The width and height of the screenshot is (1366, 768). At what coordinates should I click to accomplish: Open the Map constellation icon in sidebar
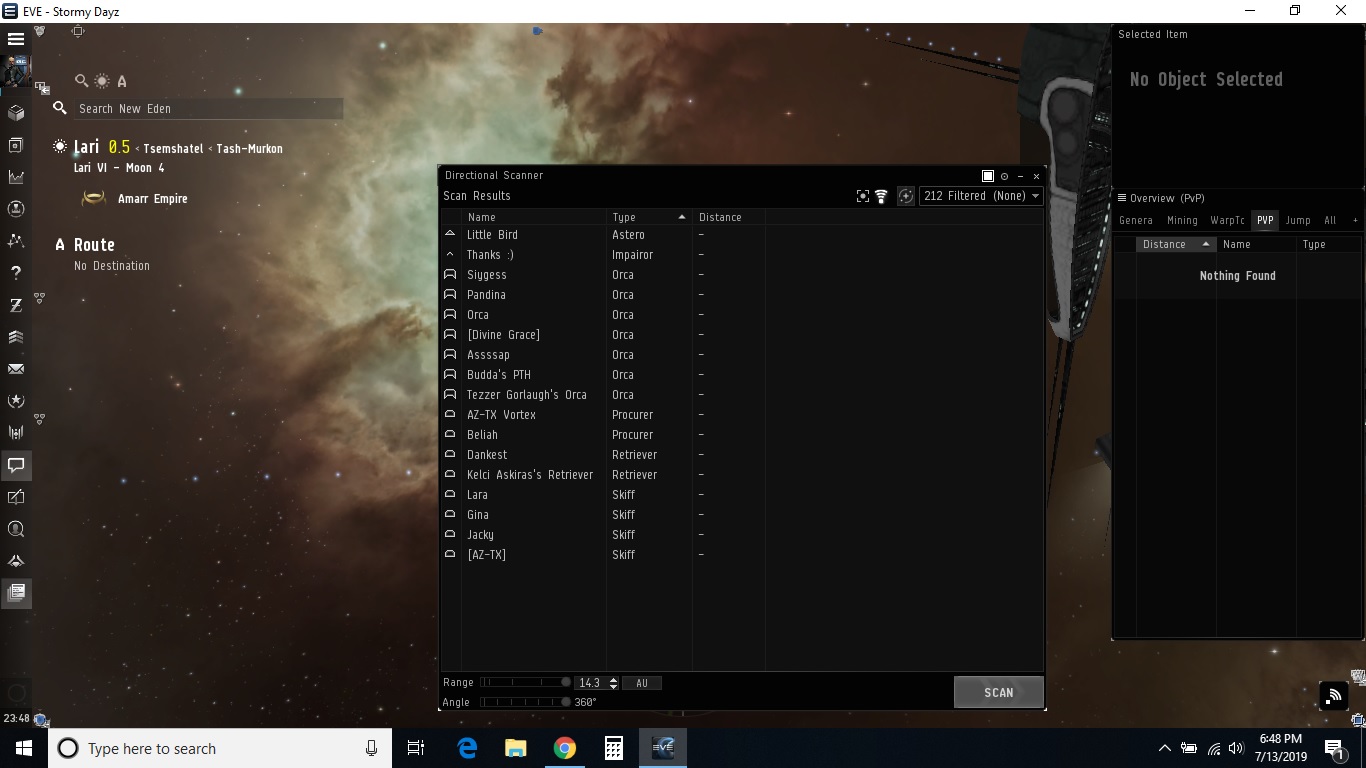(x=16, y=241)
